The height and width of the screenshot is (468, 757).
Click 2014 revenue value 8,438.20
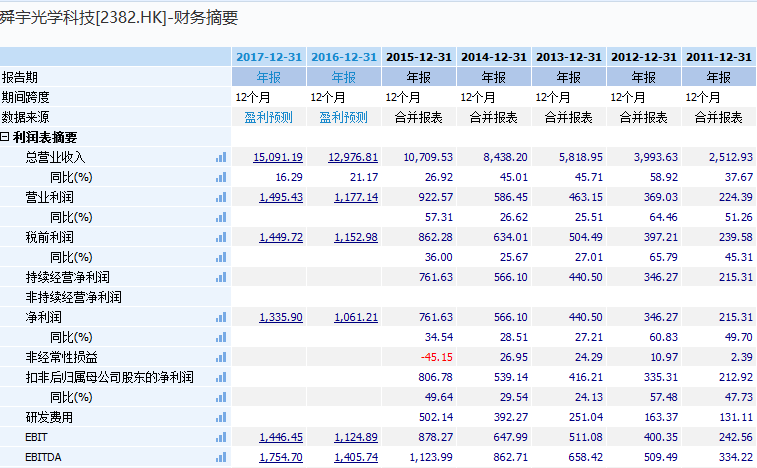[x=505, y=157]
